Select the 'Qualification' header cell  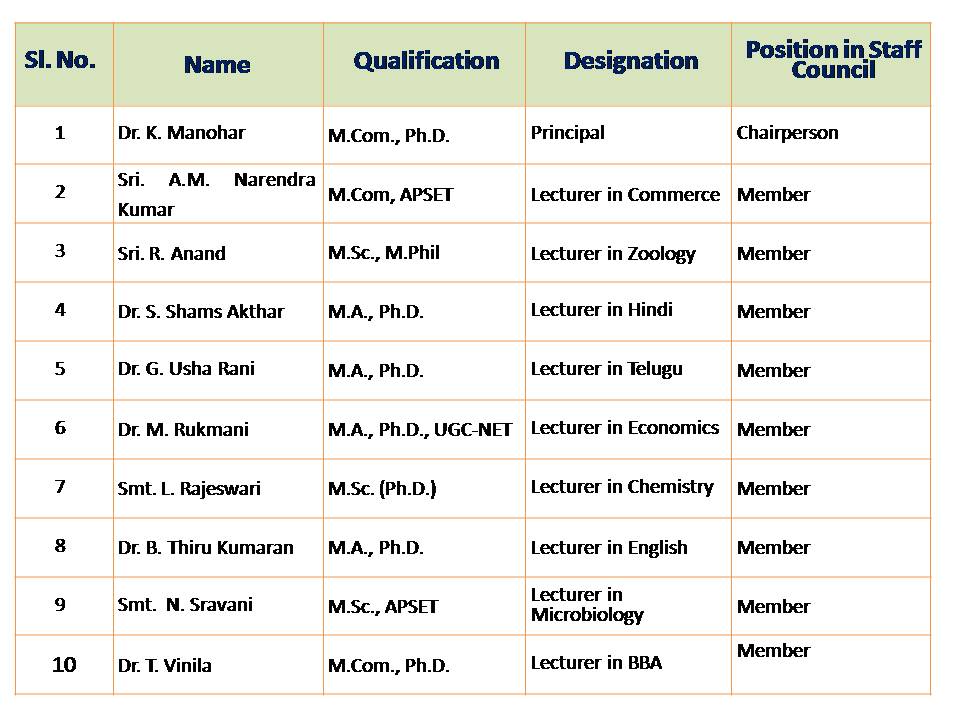tap(426, 61)
